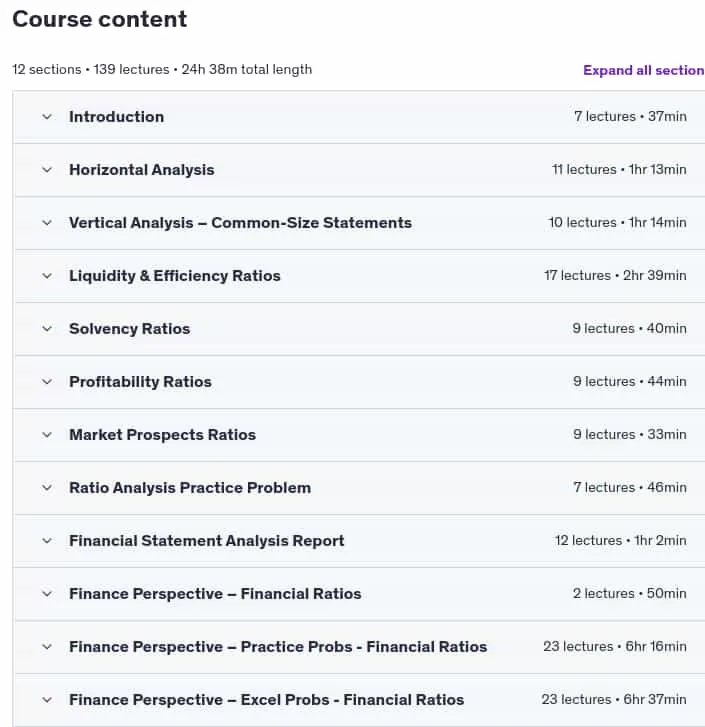Open the Ratio Analysis Practice Problem chevron
This screenshot has height=727, width=705.
pos(47,488)
